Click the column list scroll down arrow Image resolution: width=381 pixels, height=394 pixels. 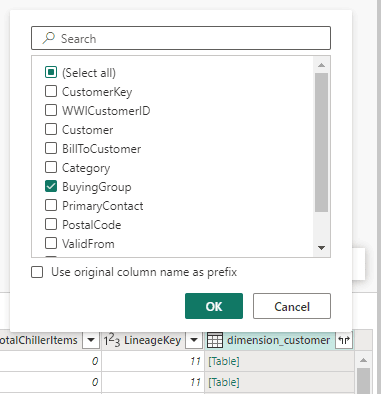[x=321, y=248]
